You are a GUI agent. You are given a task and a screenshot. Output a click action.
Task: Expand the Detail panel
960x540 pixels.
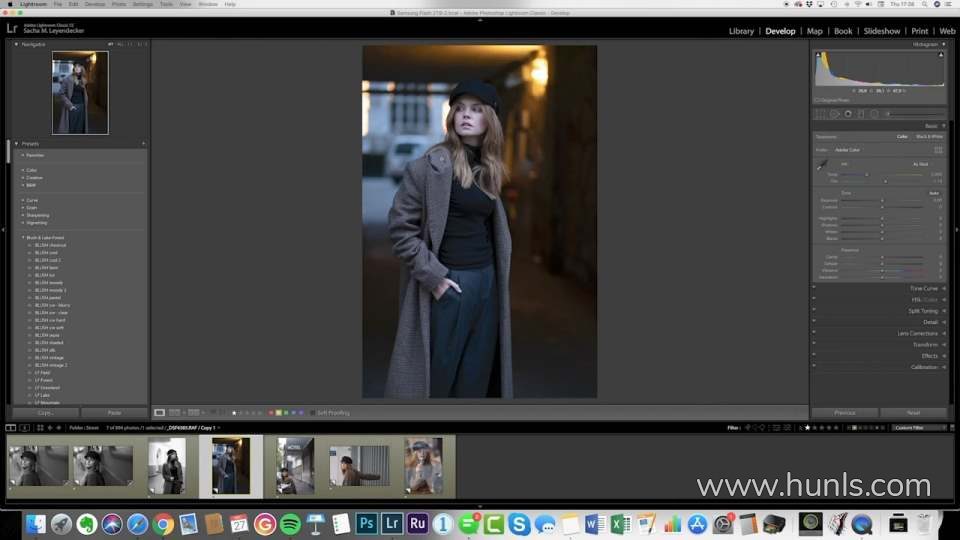(931, 322)
